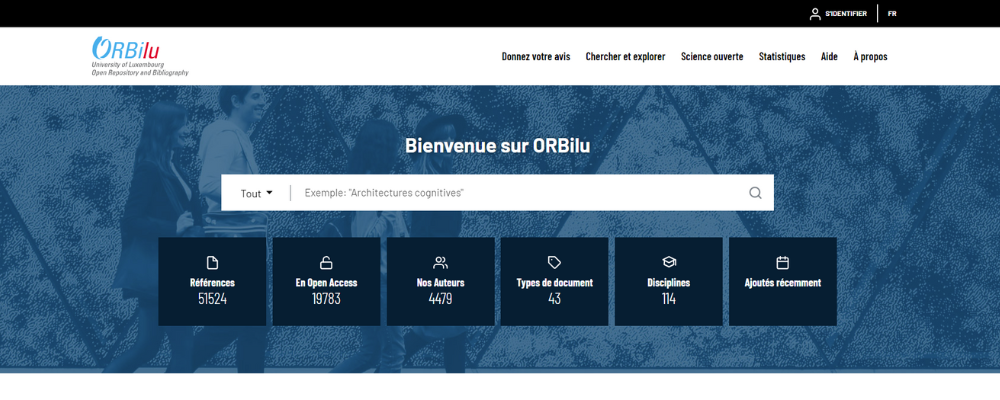Switch language using the FR selector
Viewport: 1000px width, 400px height.
pos(892,13)
